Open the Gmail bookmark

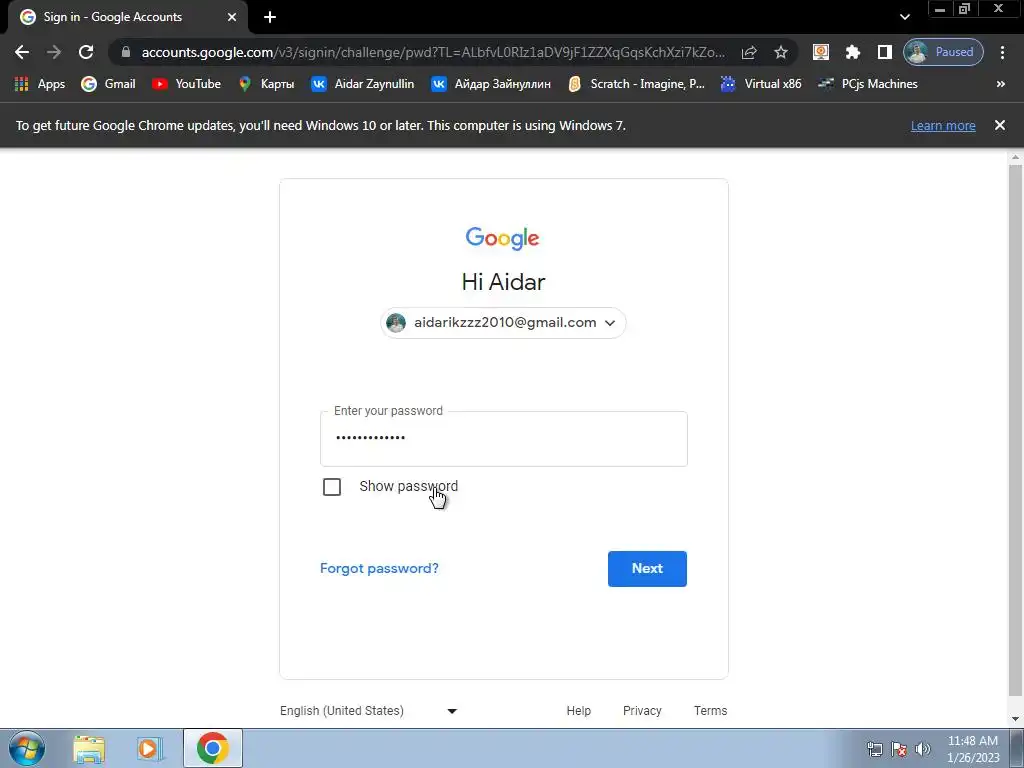108,84
